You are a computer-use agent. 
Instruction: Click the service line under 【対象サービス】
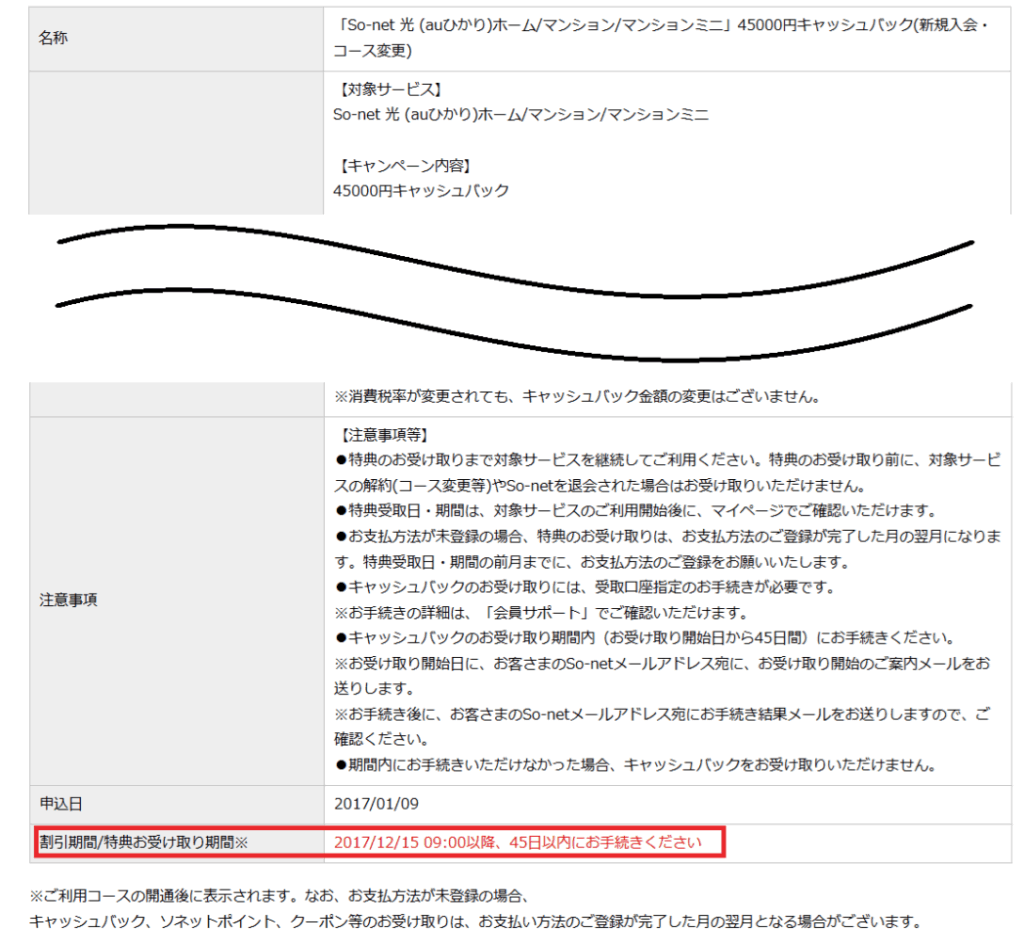(x=520, y=115)
